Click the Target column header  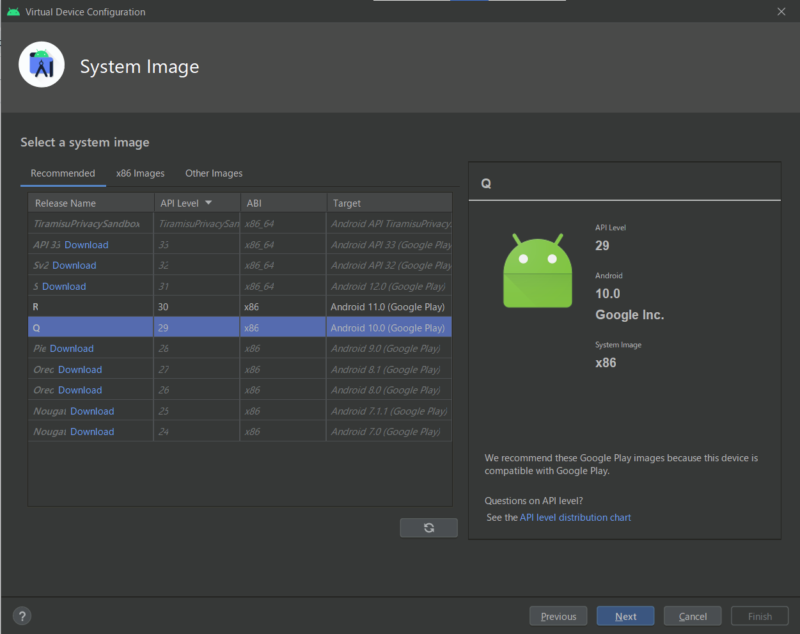pos(347,203)
